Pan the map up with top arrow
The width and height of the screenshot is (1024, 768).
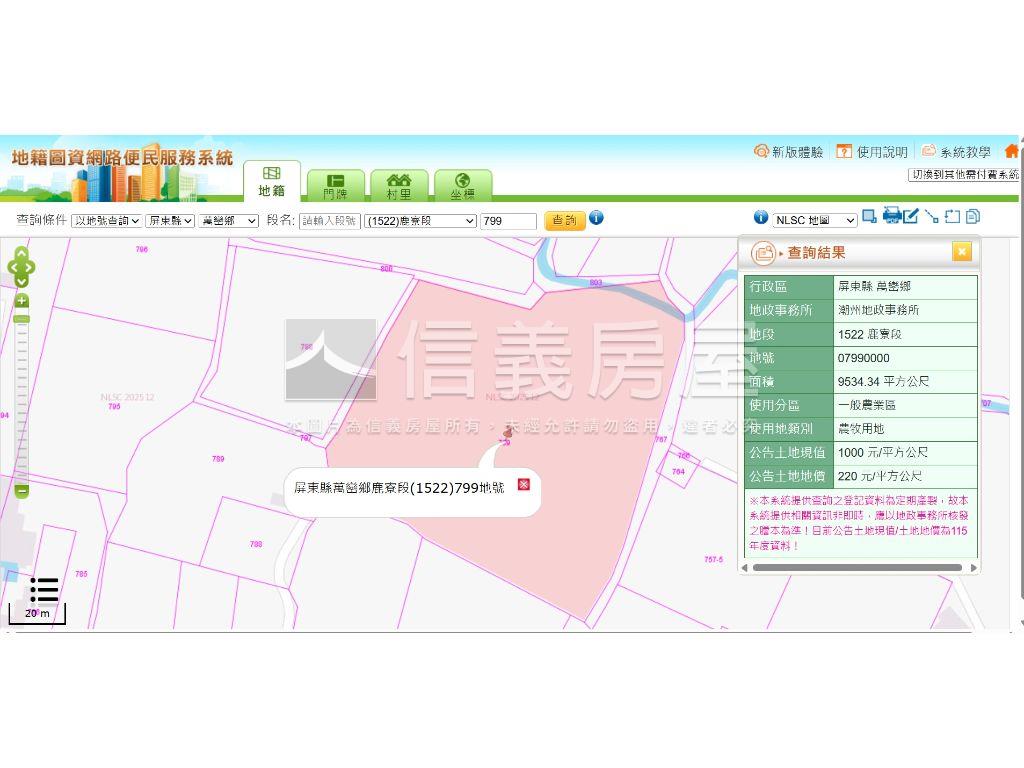tap(22, 253)
